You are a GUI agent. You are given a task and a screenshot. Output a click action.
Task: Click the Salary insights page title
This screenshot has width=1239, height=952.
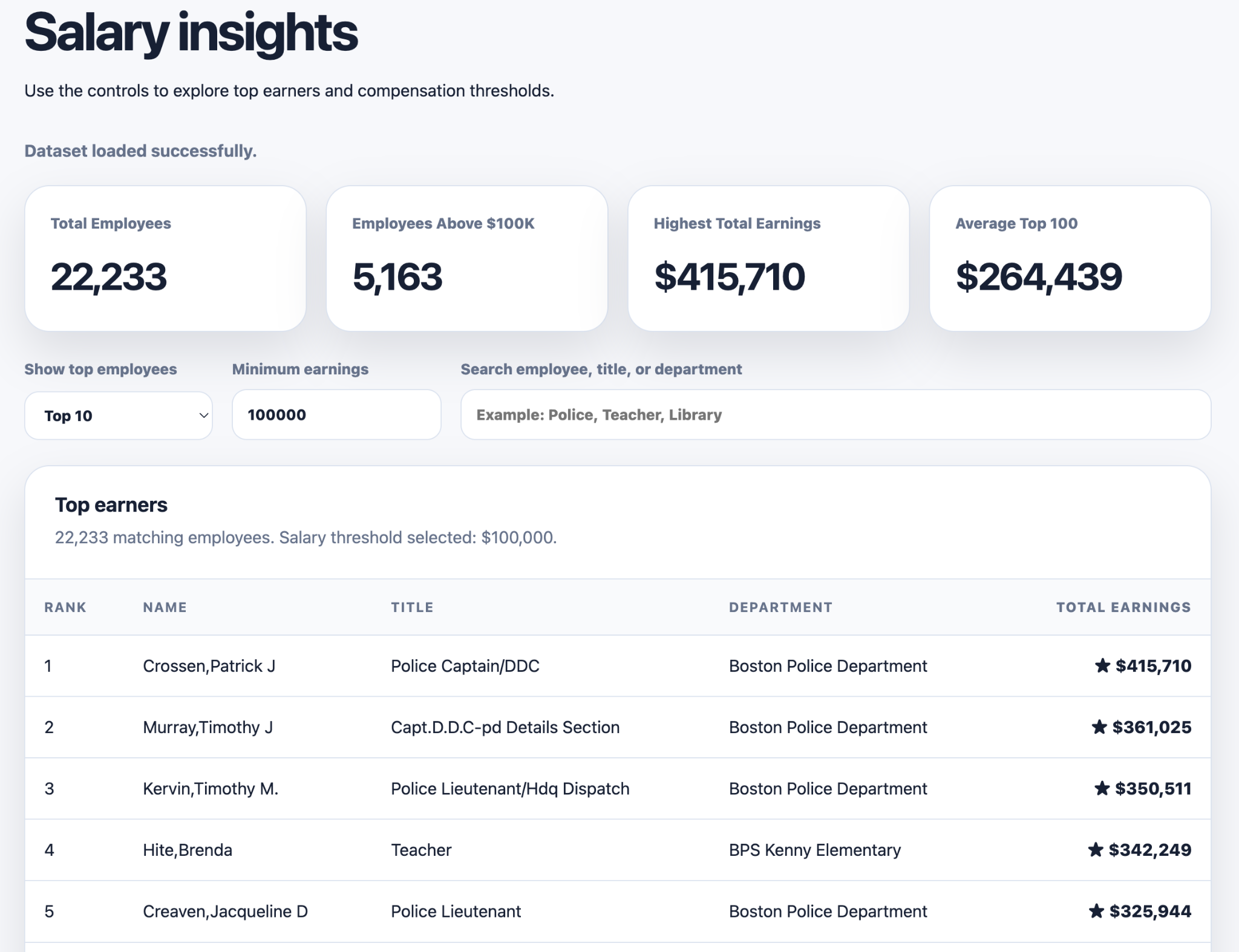[x=191, y=33]
